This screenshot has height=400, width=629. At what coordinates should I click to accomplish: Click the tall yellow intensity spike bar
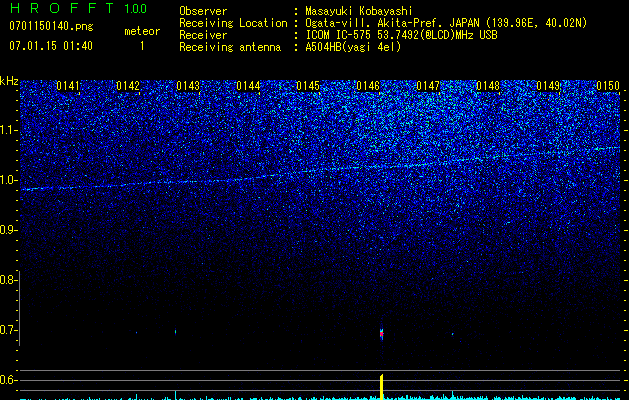381,387
